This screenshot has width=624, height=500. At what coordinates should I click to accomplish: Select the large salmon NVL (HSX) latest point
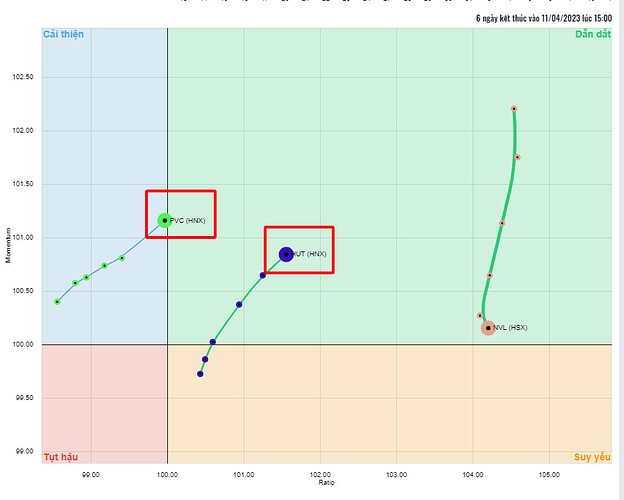click(x=488, y=328)
